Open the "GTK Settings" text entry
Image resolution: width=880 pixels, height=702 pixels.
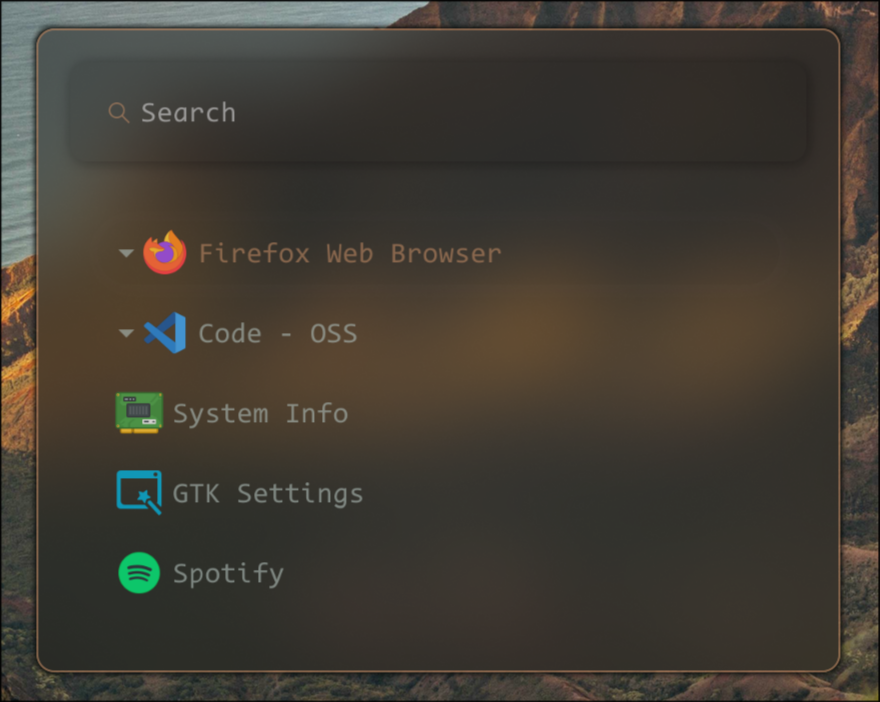[267, 493]
